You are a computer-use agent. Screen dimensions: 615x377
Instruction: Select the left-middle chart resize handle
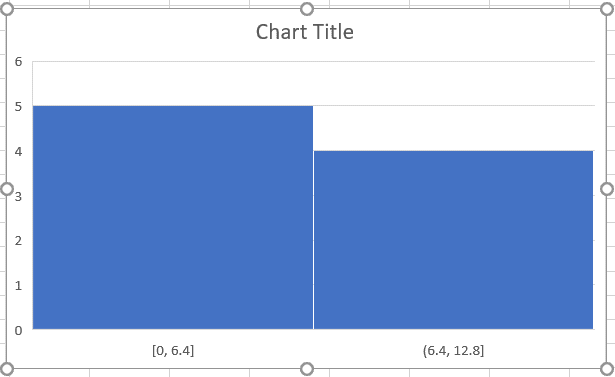coord(7,189)
